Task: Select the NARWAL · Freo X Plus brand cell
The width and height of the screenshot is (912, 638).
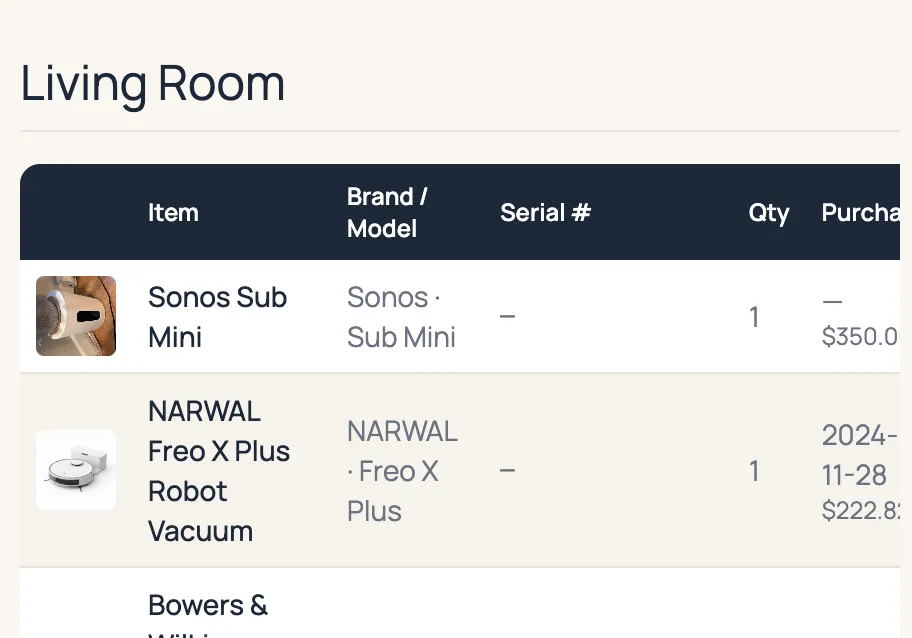Action: 402,471
